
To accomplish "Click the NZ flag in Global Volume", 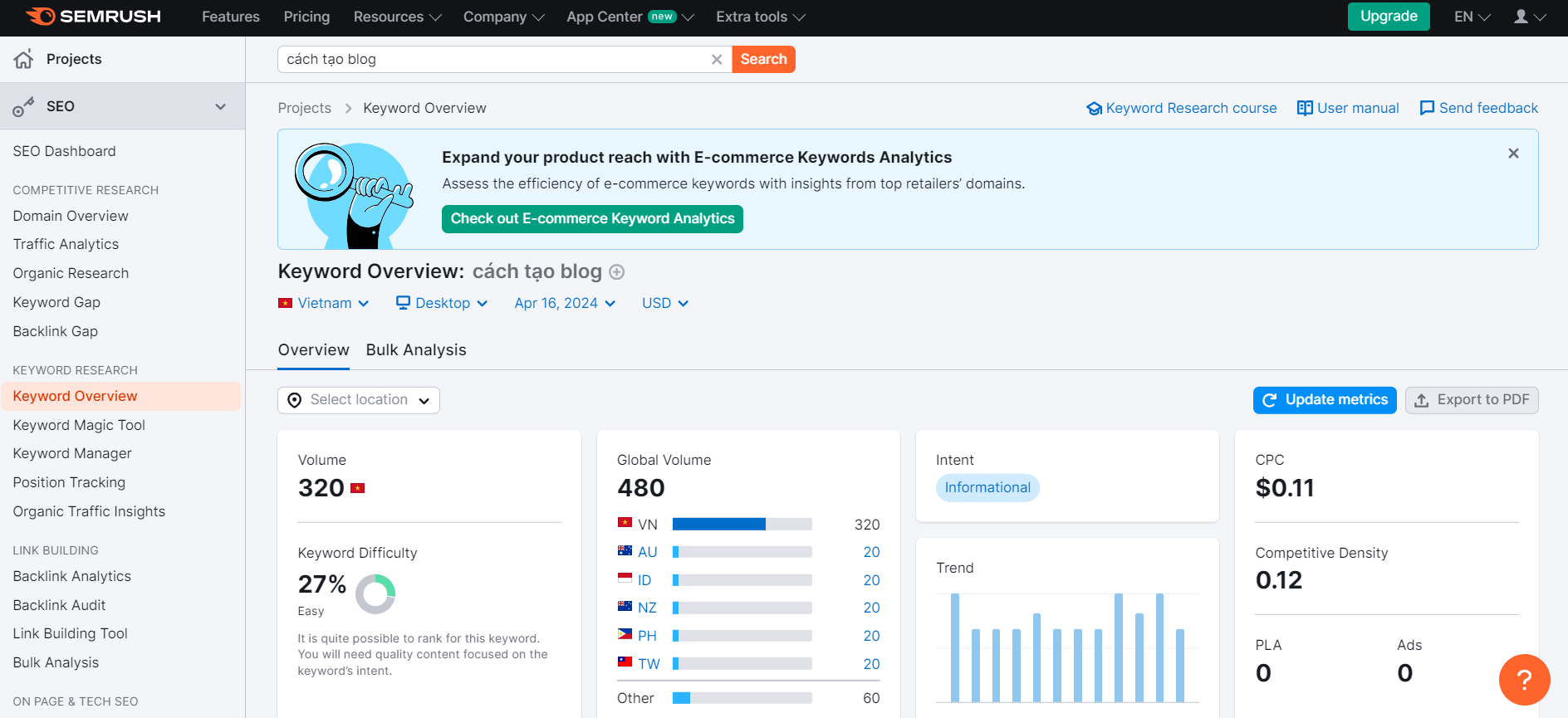I will tap(625, 606).
